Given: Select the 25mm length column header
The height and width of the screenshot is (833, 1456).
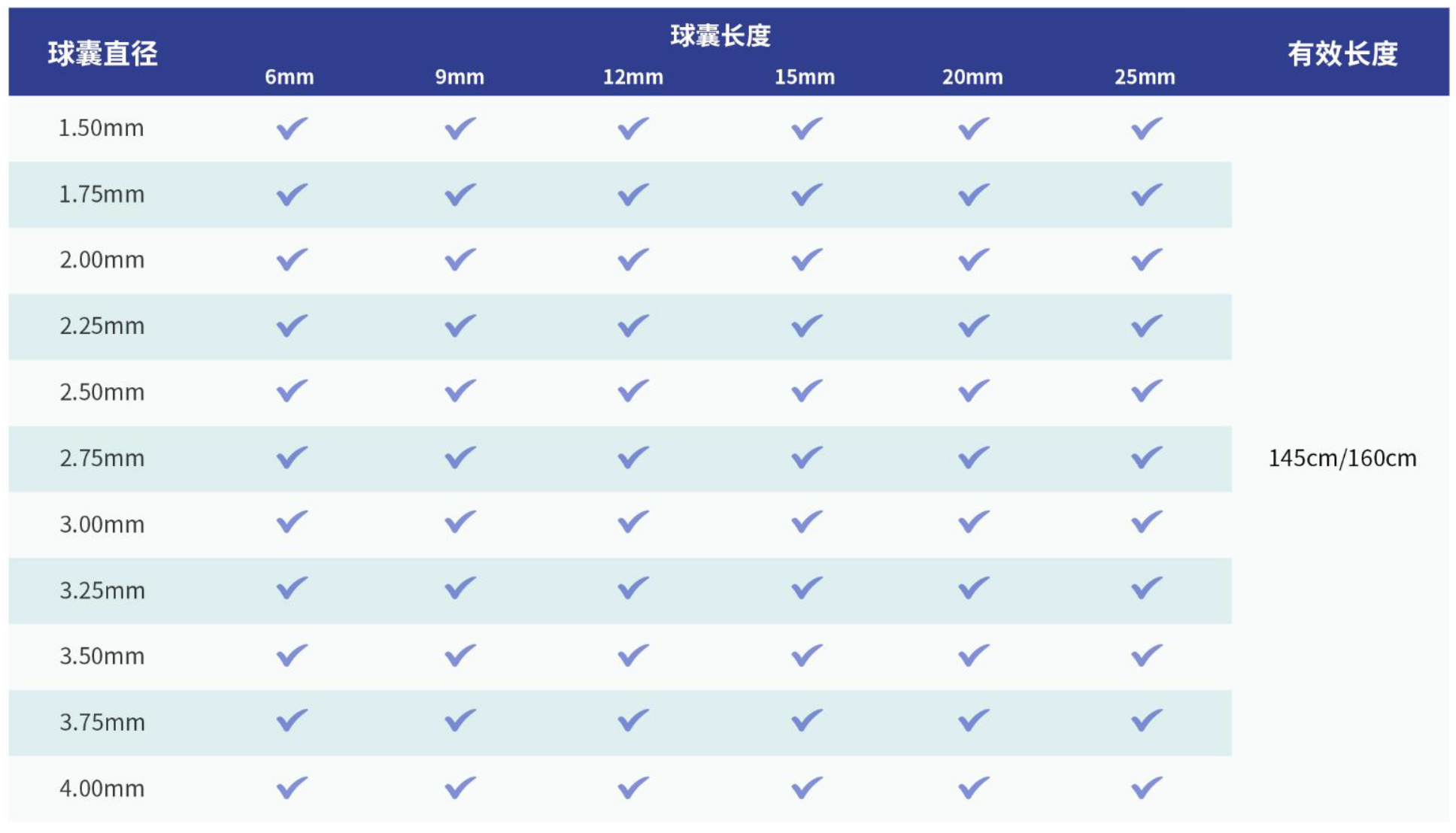Looking at the screenshot, I should [1144, 77].
